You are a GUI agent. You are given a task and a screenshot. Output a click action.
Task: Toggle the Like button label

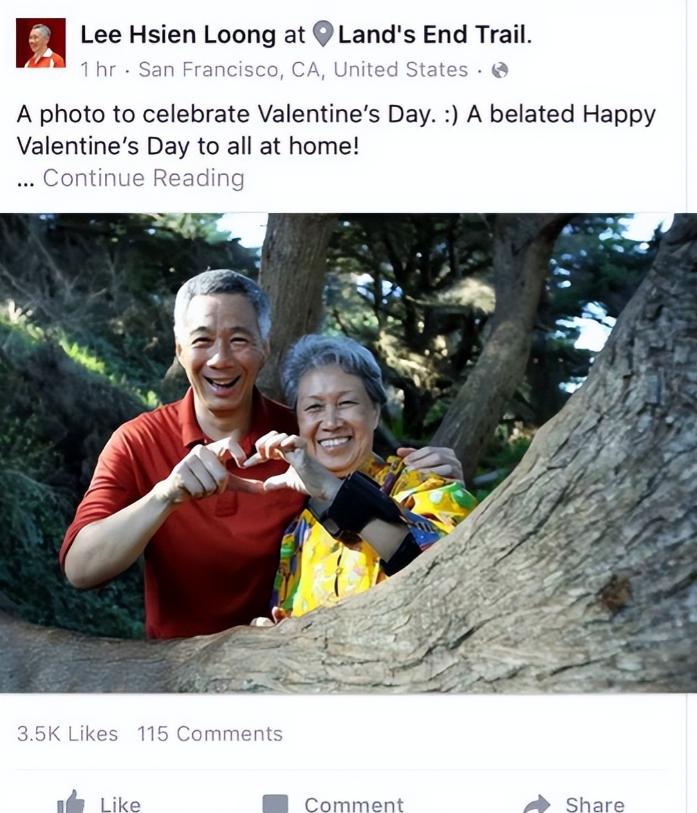pos(120,804)
